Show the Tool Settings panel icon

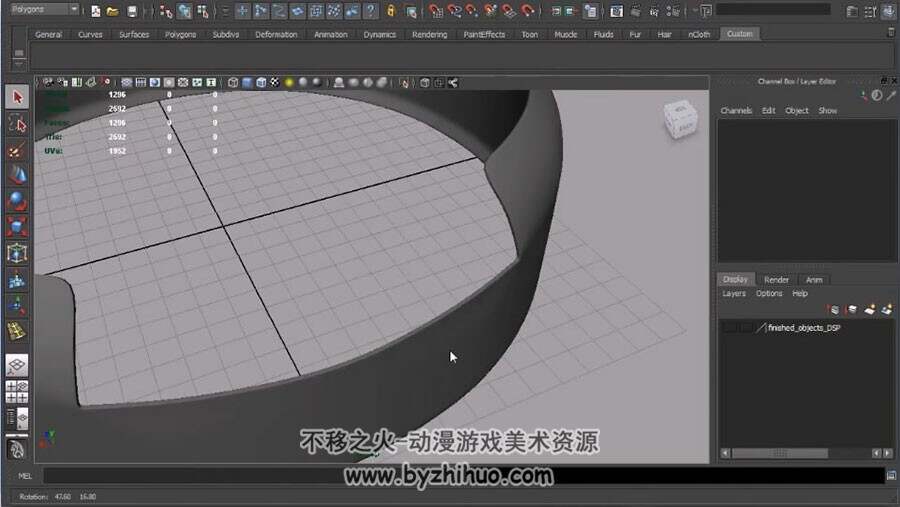(871, 11)
